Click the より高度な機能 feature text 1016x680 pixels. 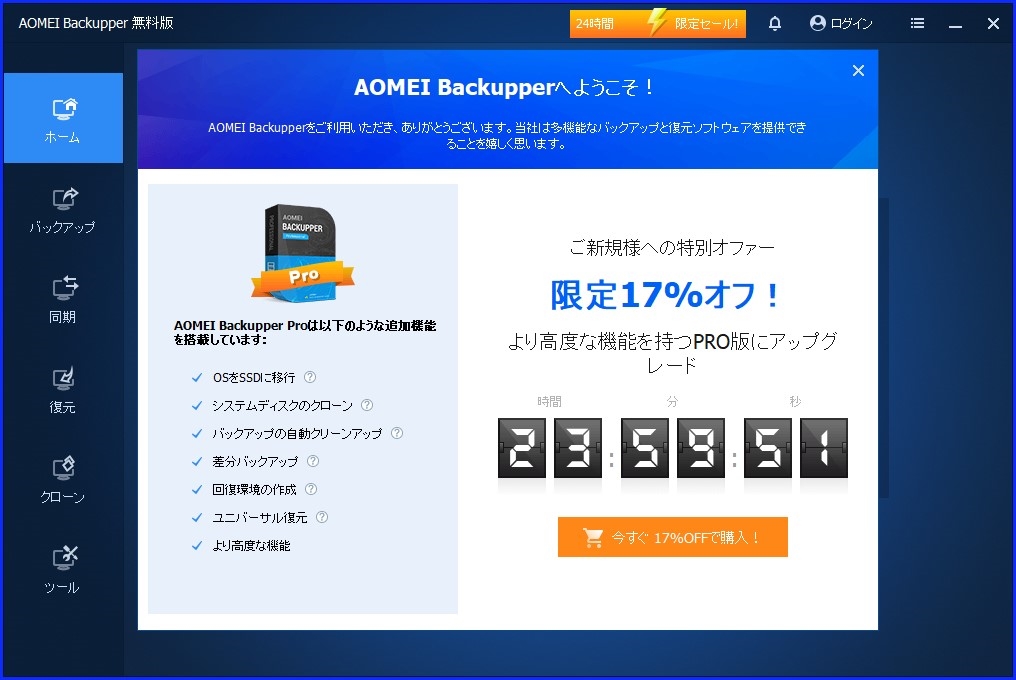251,546
